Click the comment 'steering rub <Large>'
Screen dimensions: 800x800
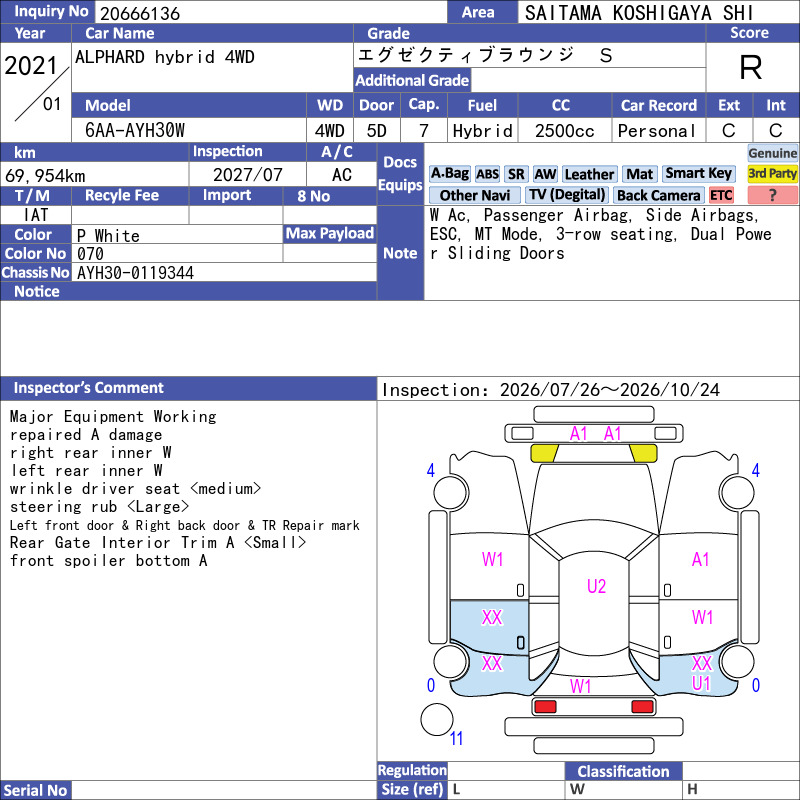click(99, 507)
